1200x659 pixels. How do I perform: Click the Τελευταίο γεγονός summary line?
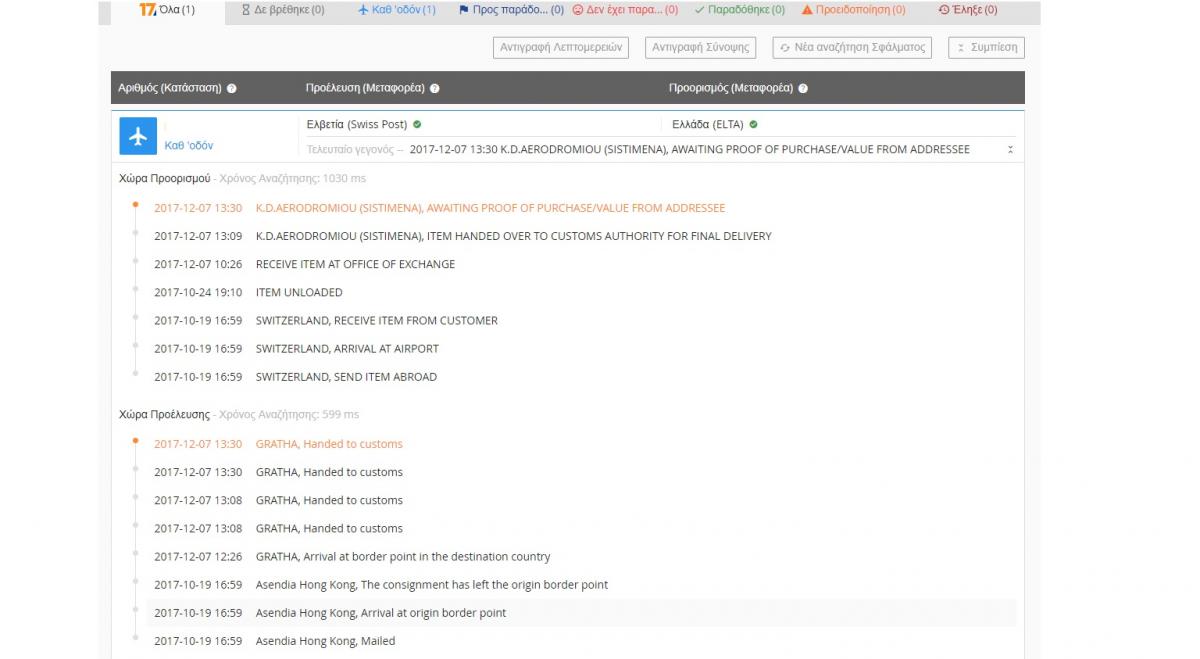(x=638, y=150)
